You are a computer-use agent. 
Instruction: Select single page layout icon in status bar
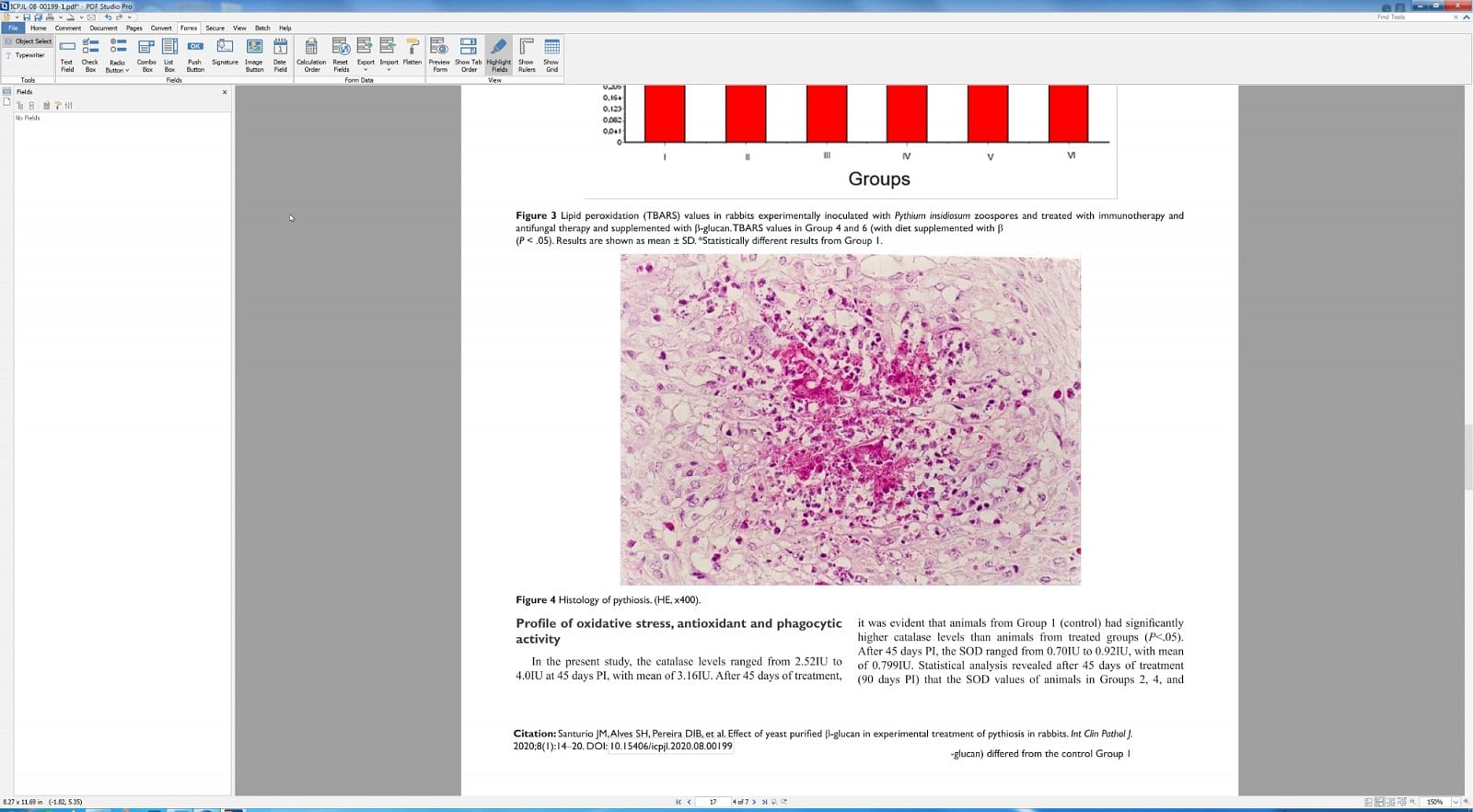tap(1368, 802)
